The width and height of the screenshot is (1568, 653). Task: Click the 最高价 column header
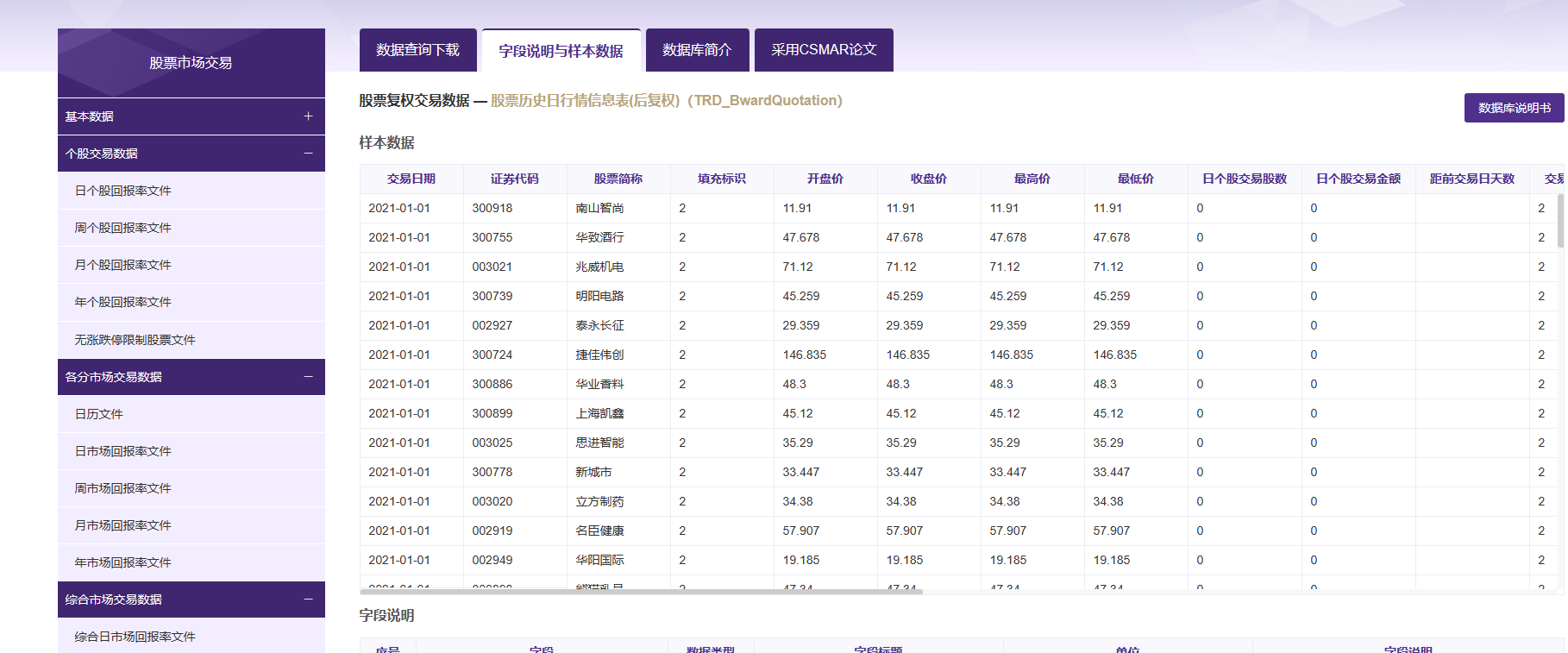[1032, 179]
